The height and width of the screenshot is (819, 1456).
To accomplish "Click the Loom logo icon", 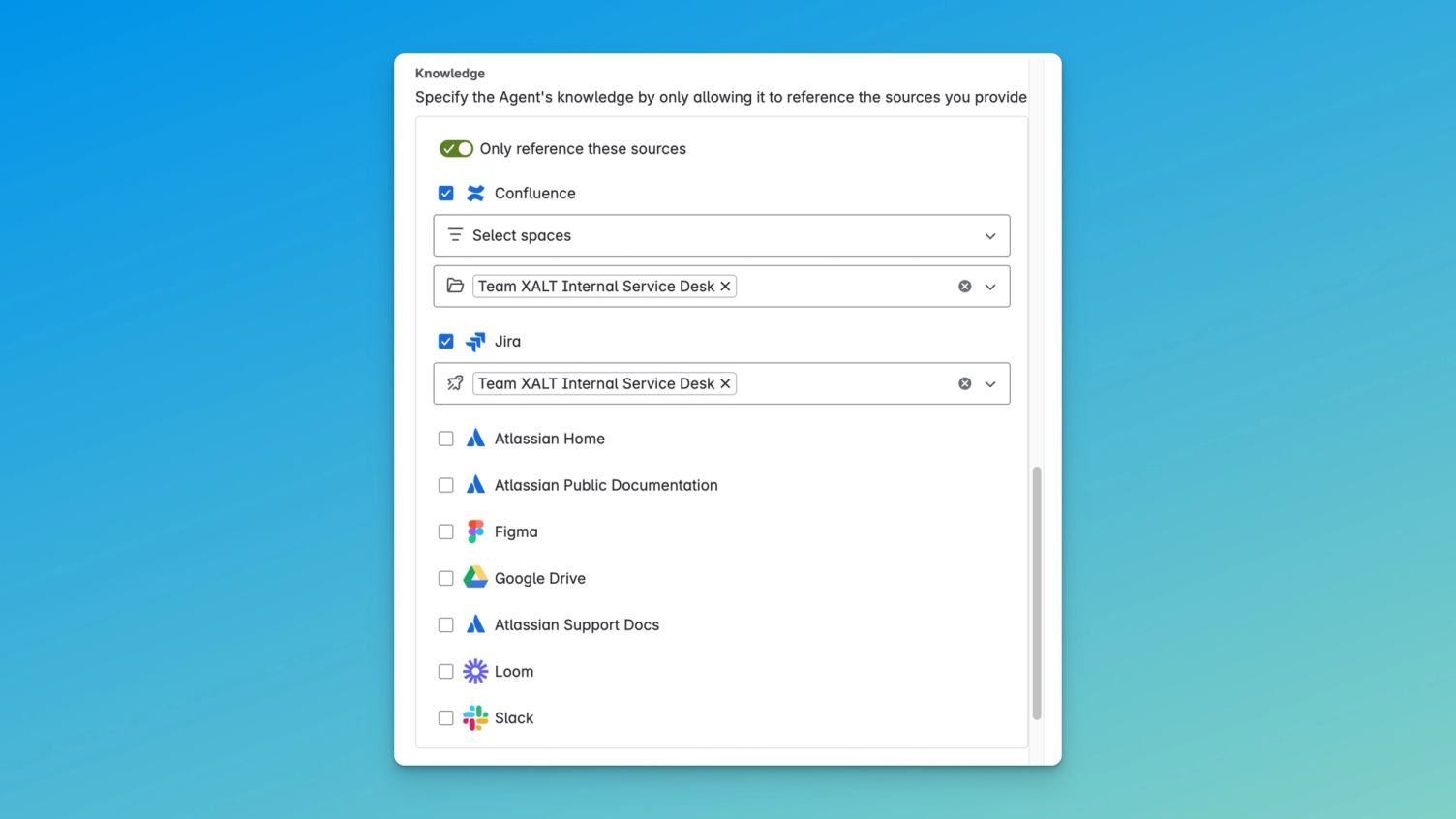I will click(x=475, y=671).
